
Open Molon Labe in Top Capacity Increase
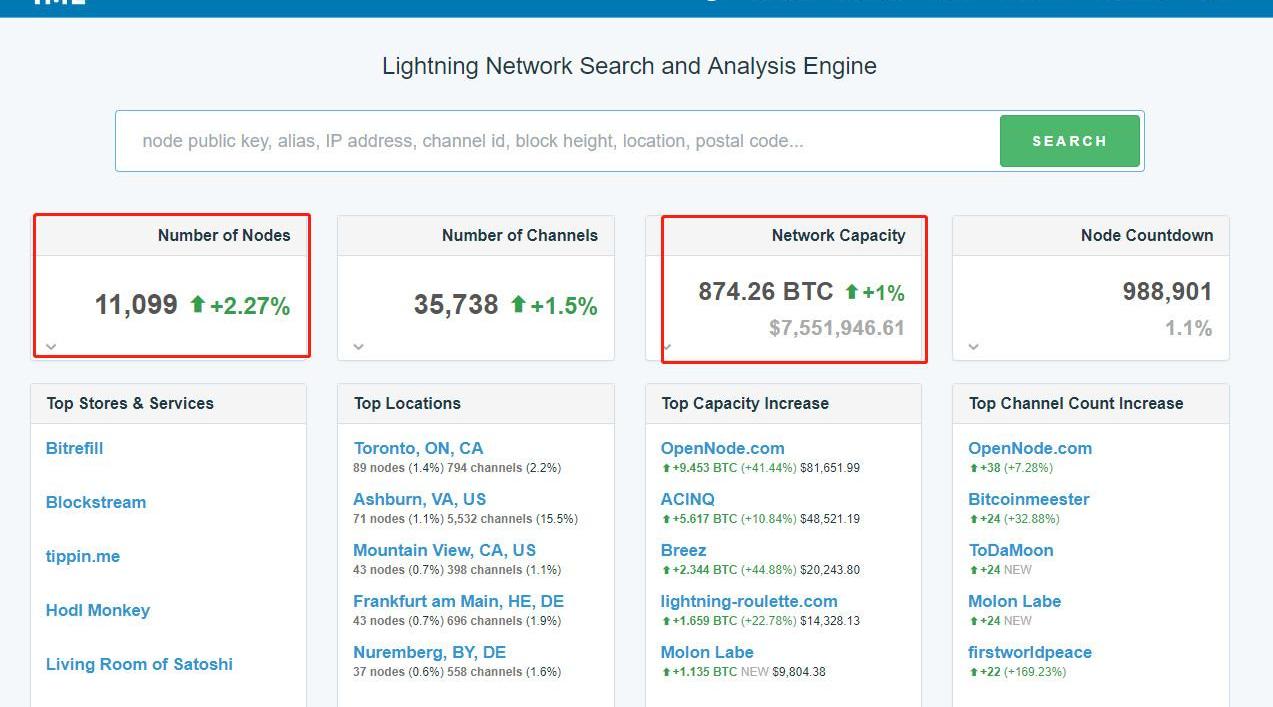pos(707,652)
